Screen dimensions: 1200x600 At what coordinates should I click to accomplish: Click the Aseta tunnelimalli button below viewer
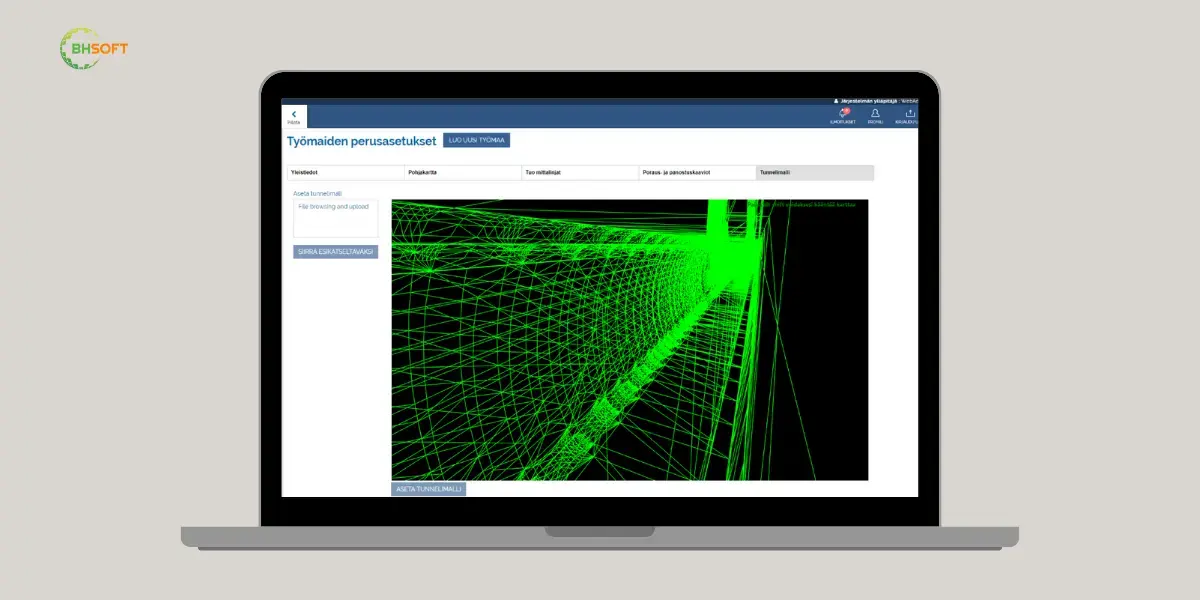tap(428, 489)
